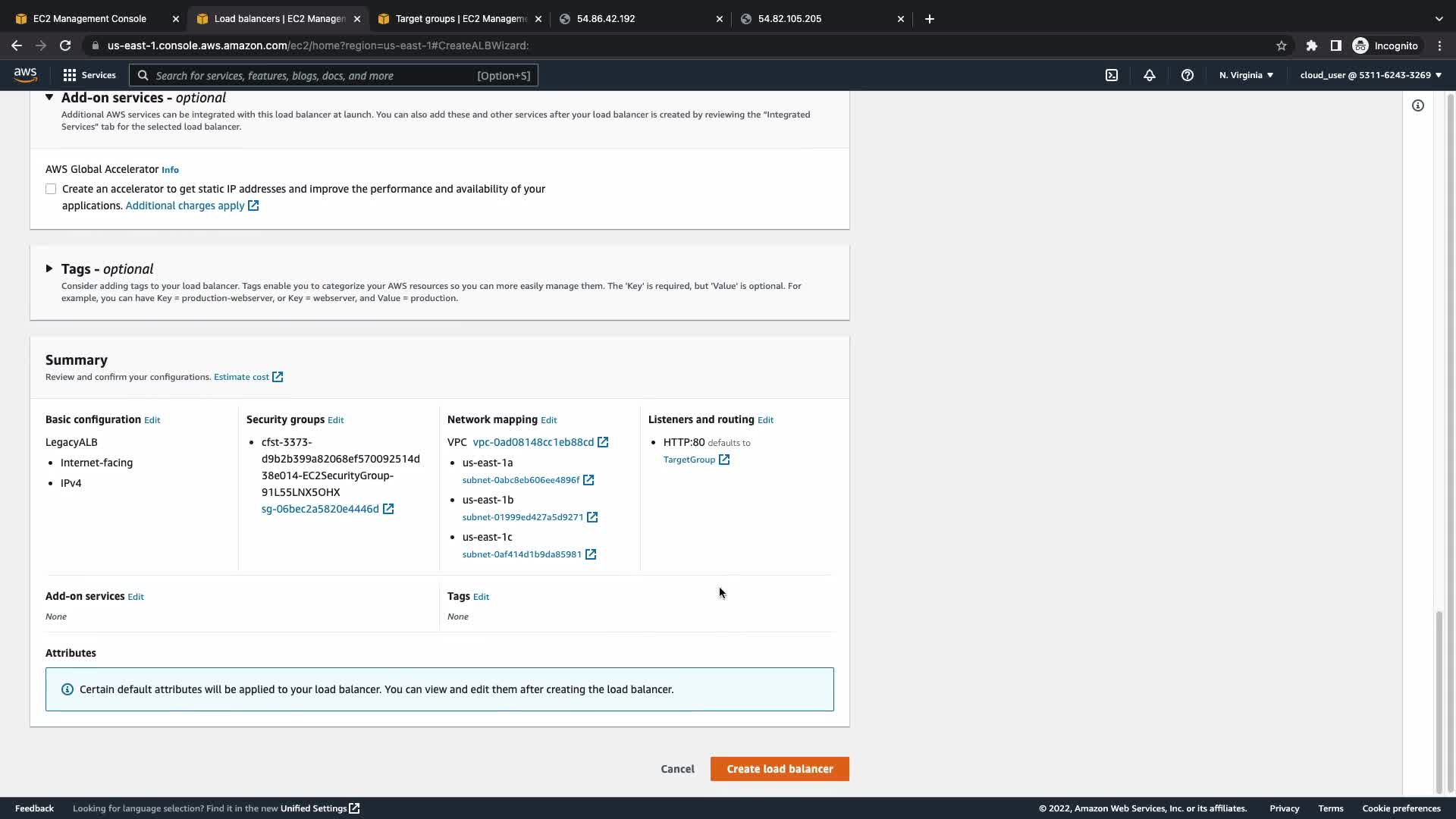
Task: Open the notifications bell
Action: pyautogui.click(x=1150, y=75)
